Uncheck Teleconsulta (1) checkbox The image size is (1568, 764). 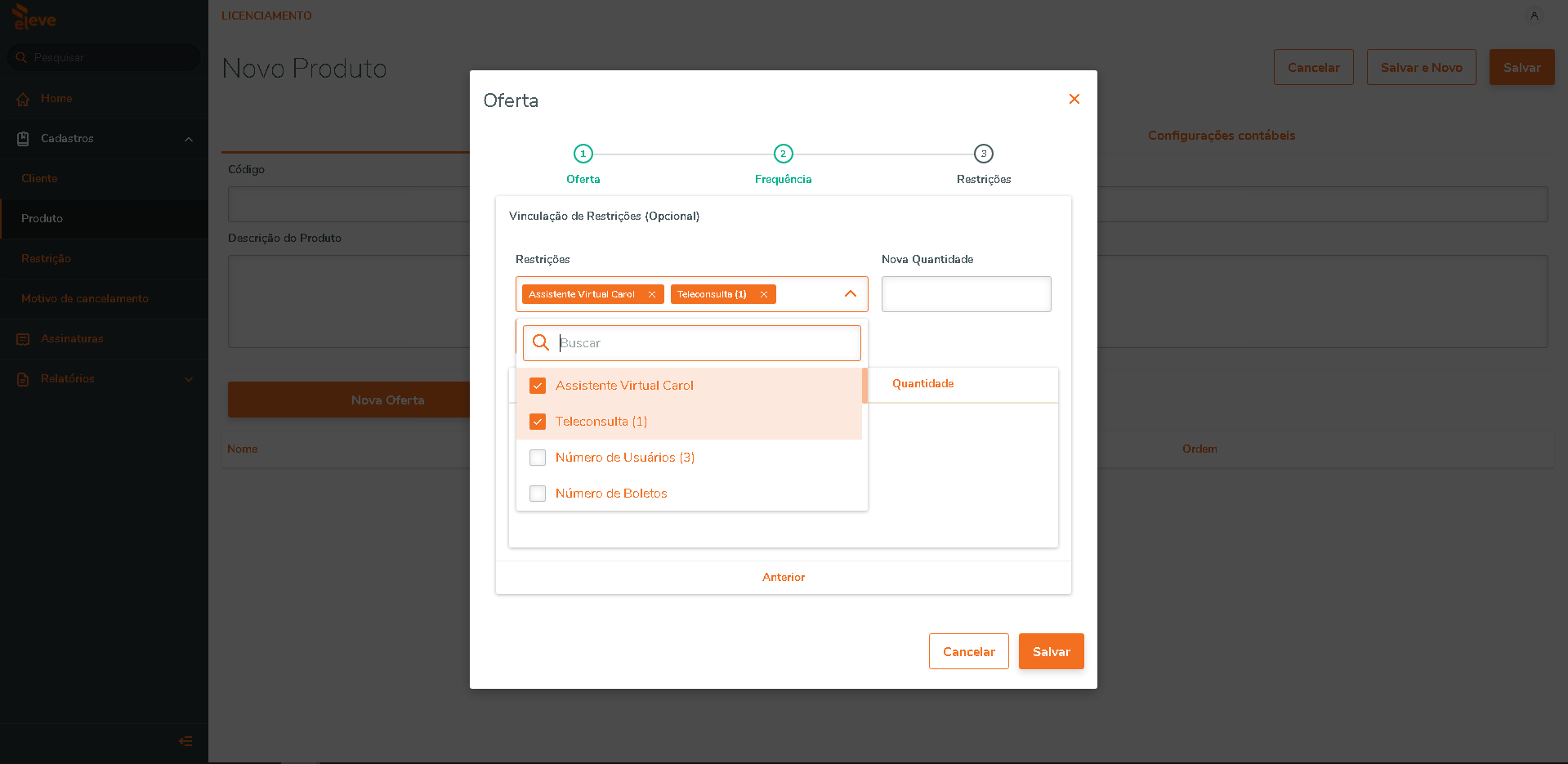(538, 422)
